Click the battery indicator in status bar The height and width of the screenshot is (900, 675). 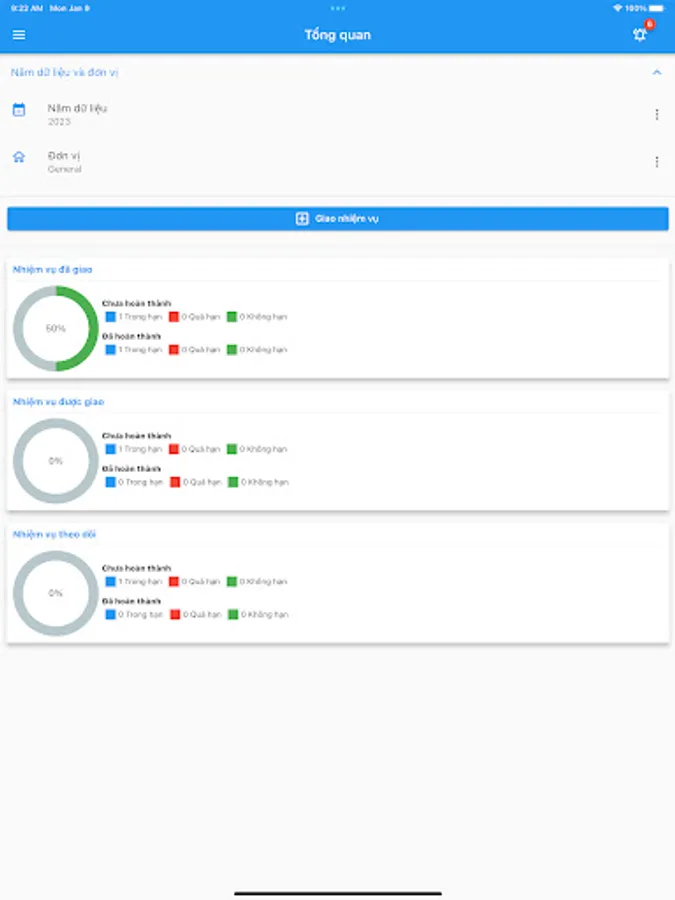[657, 8]
